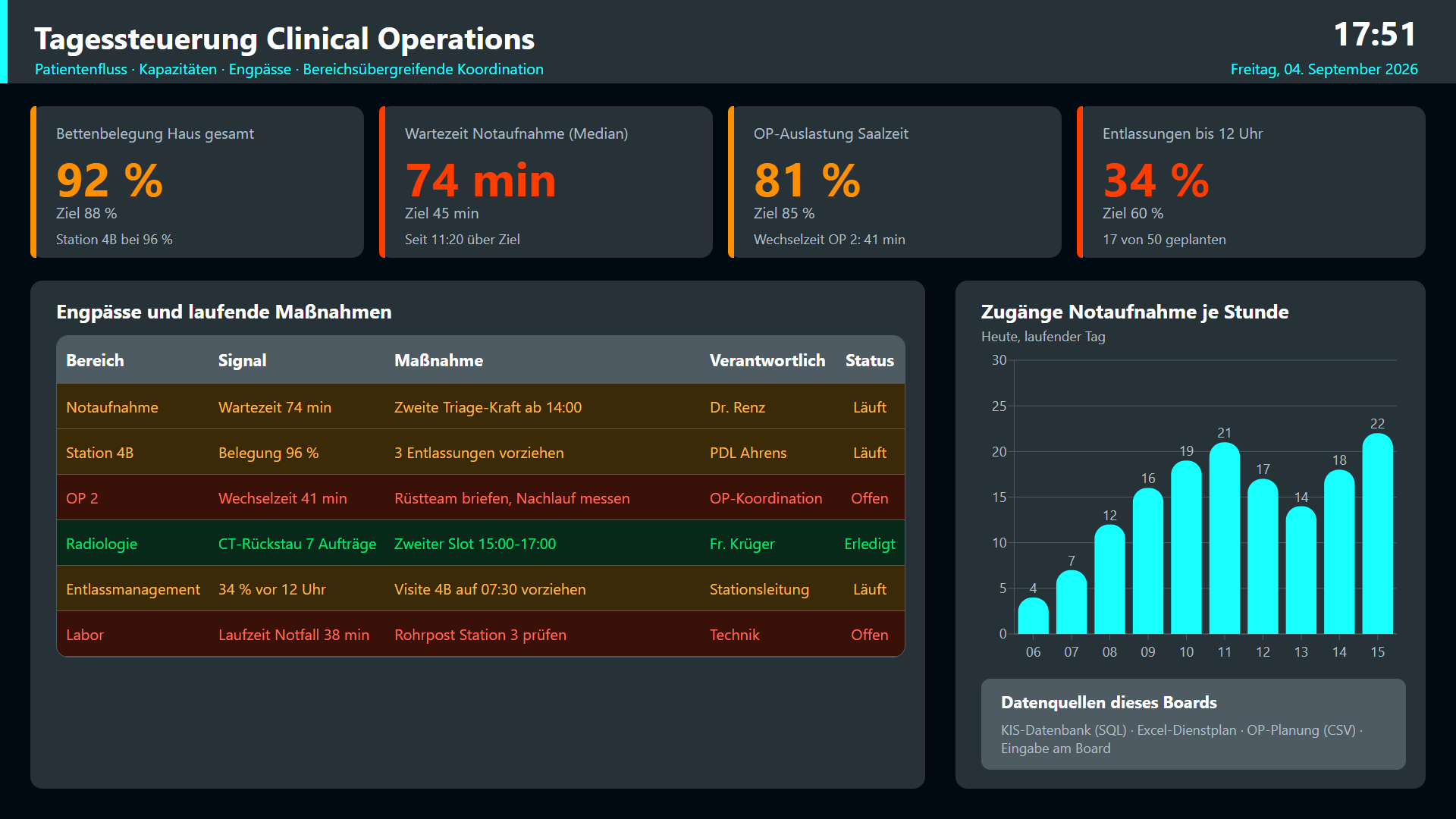
Task: Click the title Tagessteuerung Clinical Operations
Action: tap(284, 39)
